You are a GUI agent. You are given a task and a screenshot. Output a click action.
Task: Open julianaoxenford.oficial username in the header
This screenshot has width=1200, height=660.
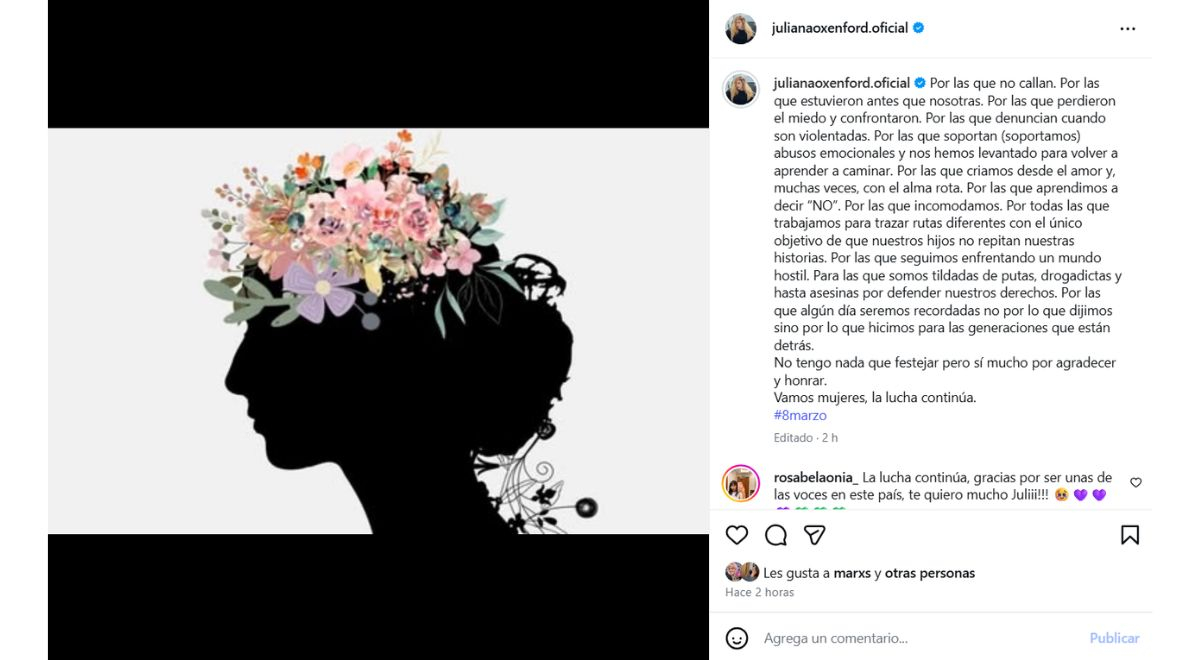[x=840, y=28]
